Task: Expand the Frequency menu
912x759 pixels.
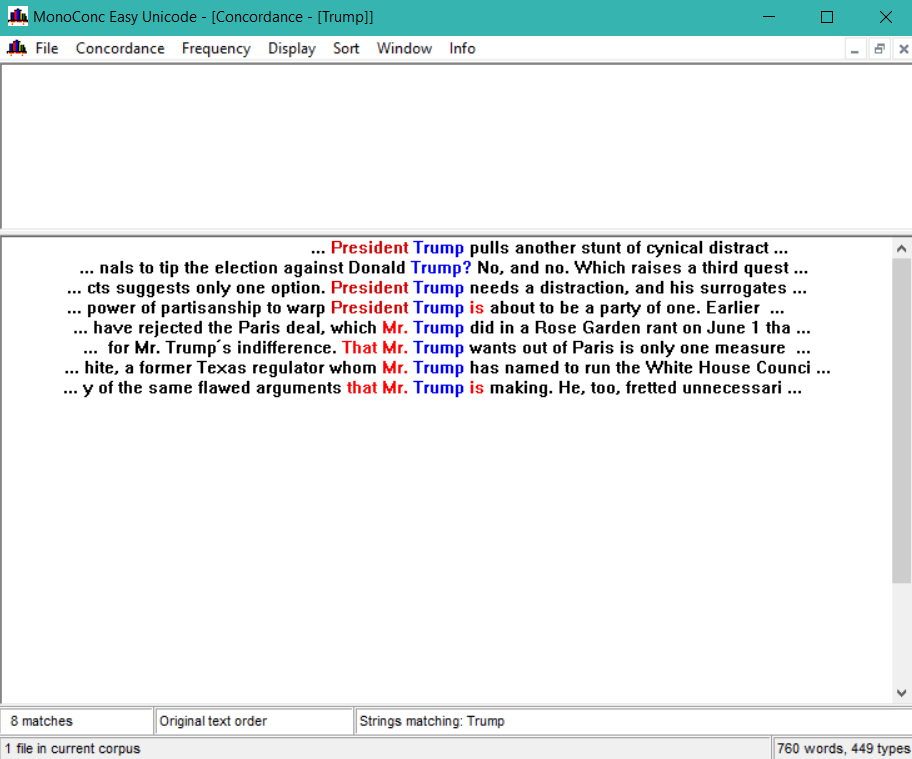Action: point(216,48)
